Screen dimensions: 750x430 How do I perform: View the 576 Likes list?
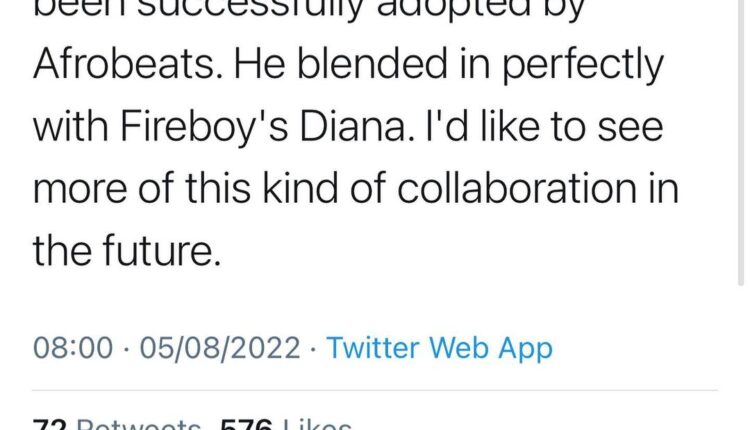coord(295,424)
